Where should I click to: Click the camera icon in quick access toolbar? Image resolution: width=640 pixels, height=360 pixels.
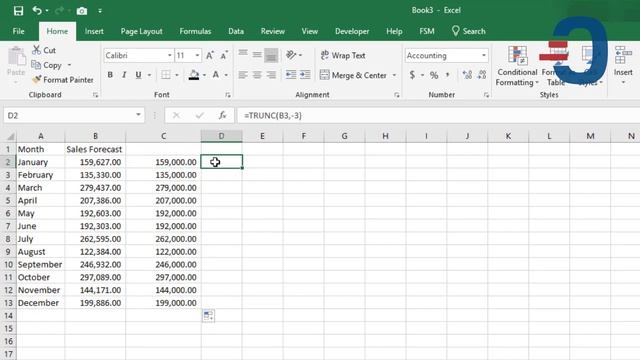click(82, 11)
